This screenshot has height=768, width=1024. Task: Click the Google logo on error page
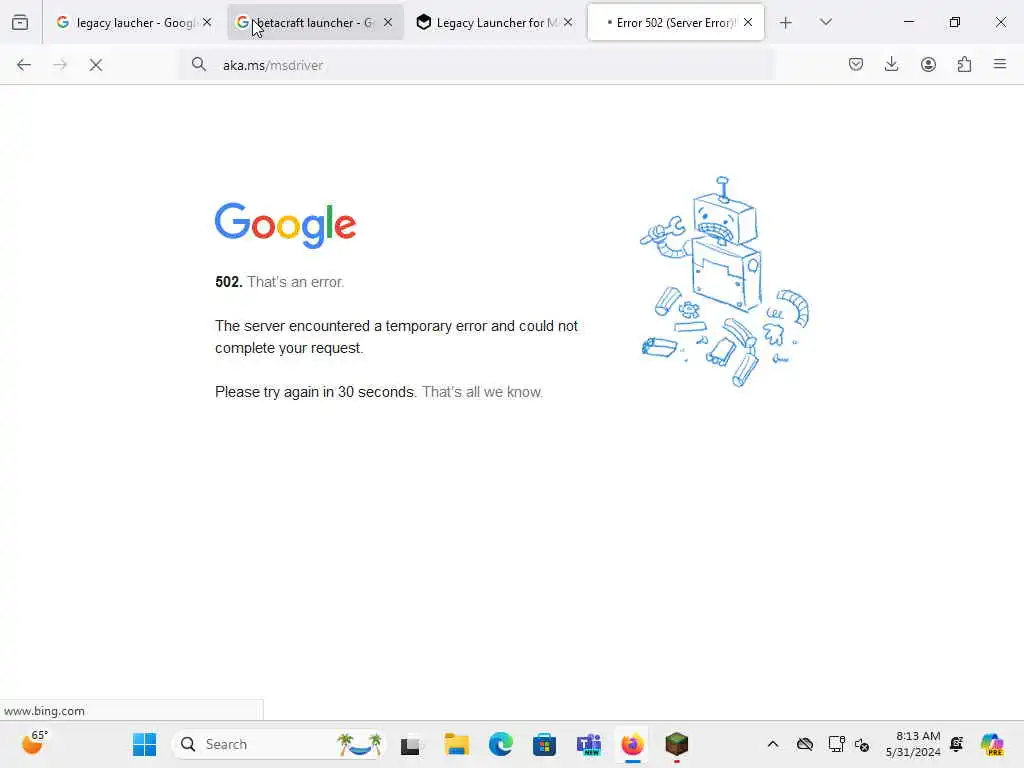[x=285, y=225]
